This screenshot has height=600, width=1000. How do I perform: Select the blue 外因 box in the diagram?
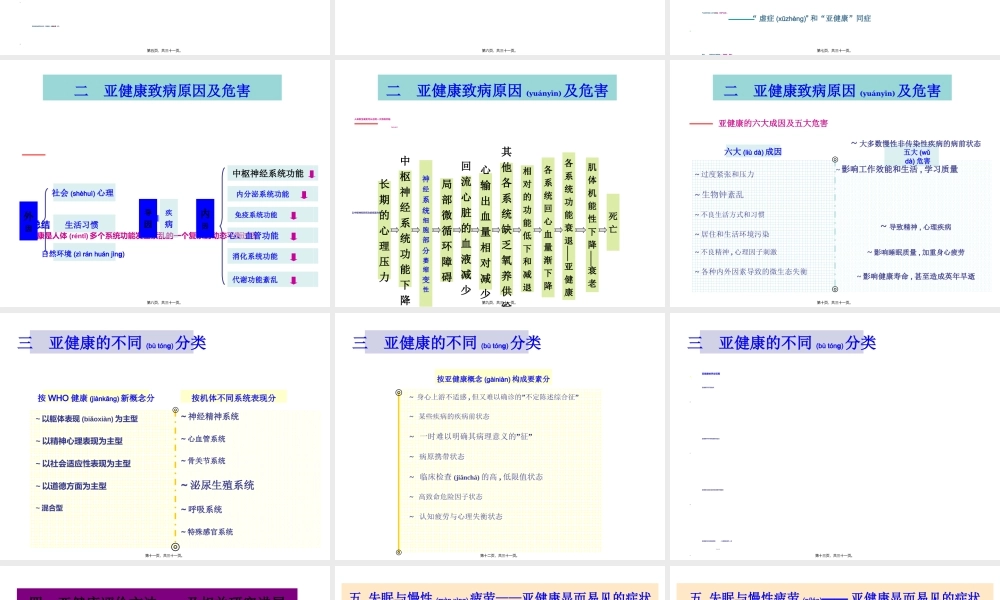[x=28, y=221]
